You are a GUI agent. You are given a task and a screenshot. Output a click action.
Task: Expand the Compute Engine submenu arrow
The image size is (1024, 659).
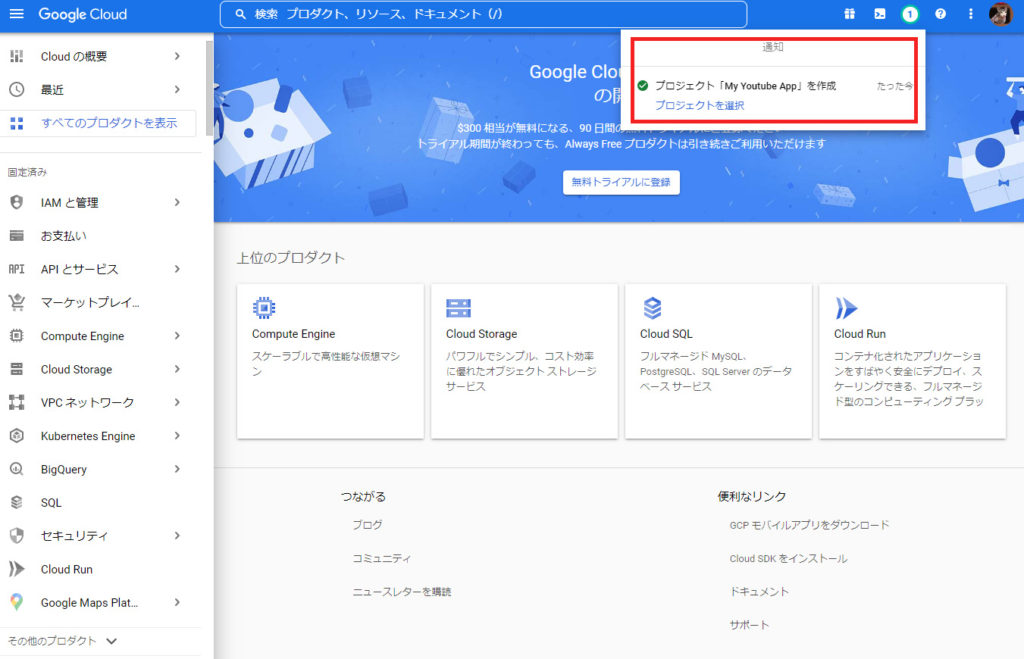177,336
